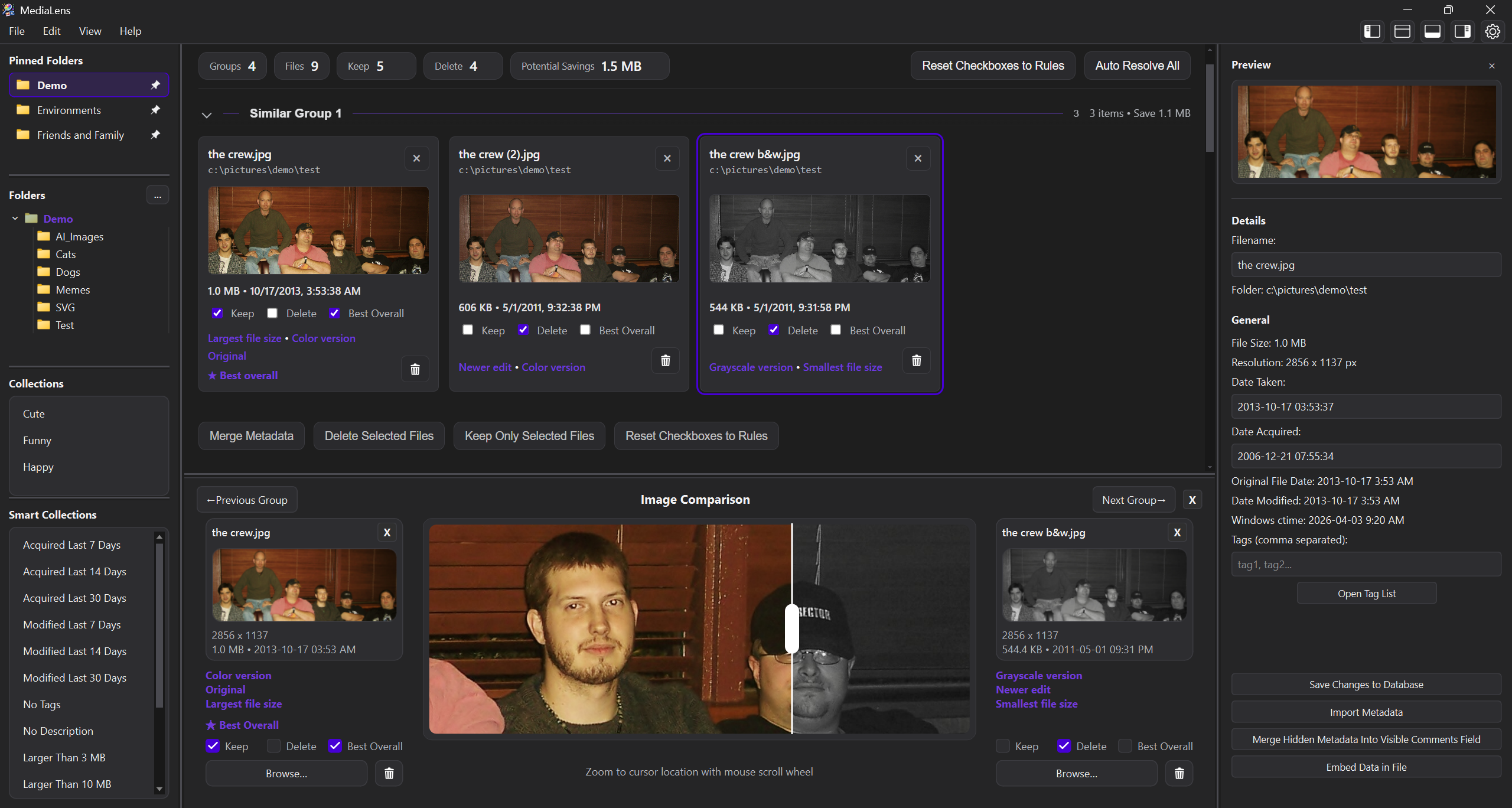Click the image comparison slider handle

[x=791, y=628]
